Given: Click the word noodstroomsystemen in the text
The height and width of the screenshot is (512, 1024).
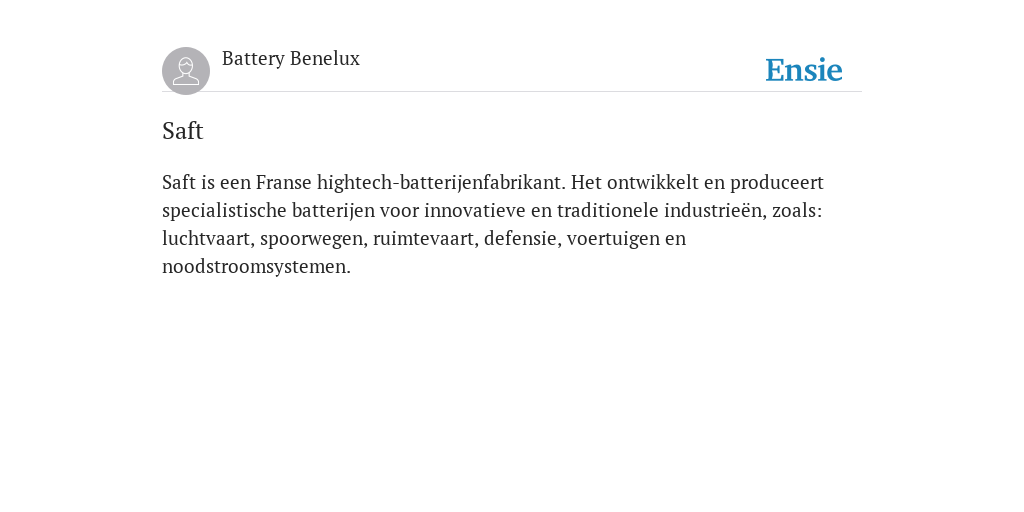Looking at the screenshot, I should click(256, 266).
